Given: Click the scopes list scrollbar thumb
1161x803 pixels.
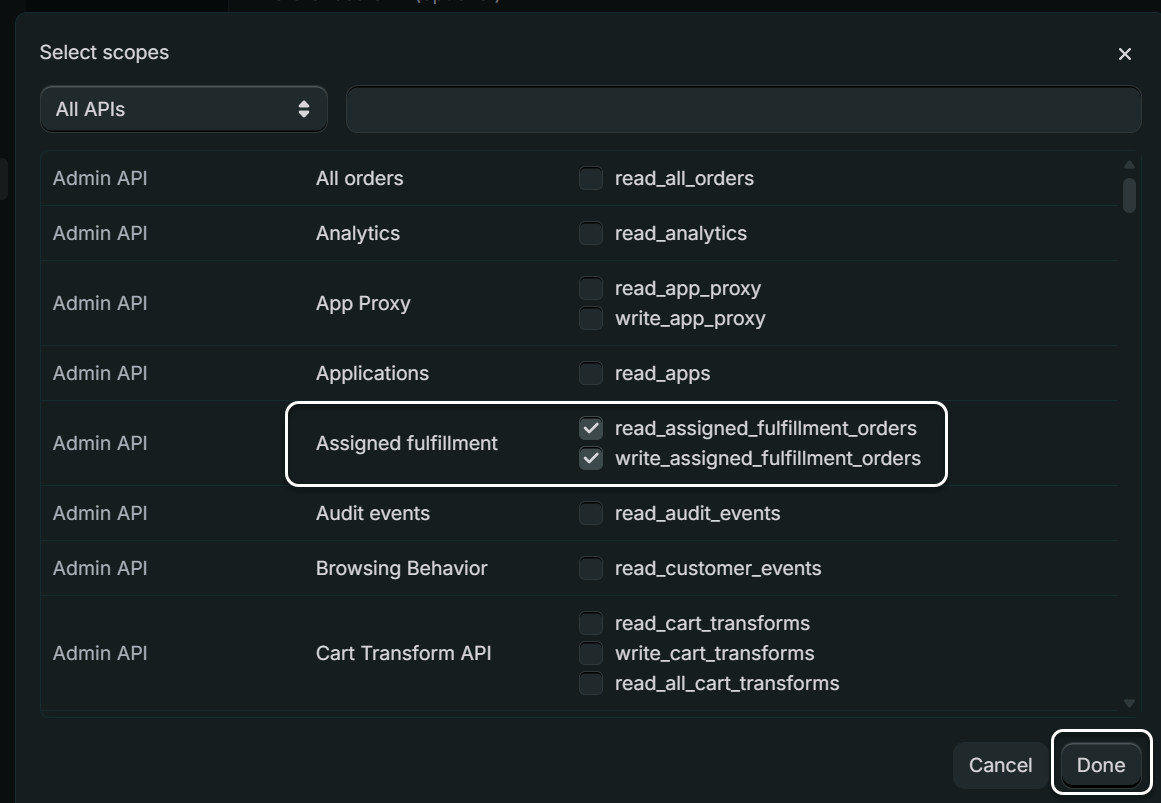Looking at the screenshot, I should coord(1128,196).
